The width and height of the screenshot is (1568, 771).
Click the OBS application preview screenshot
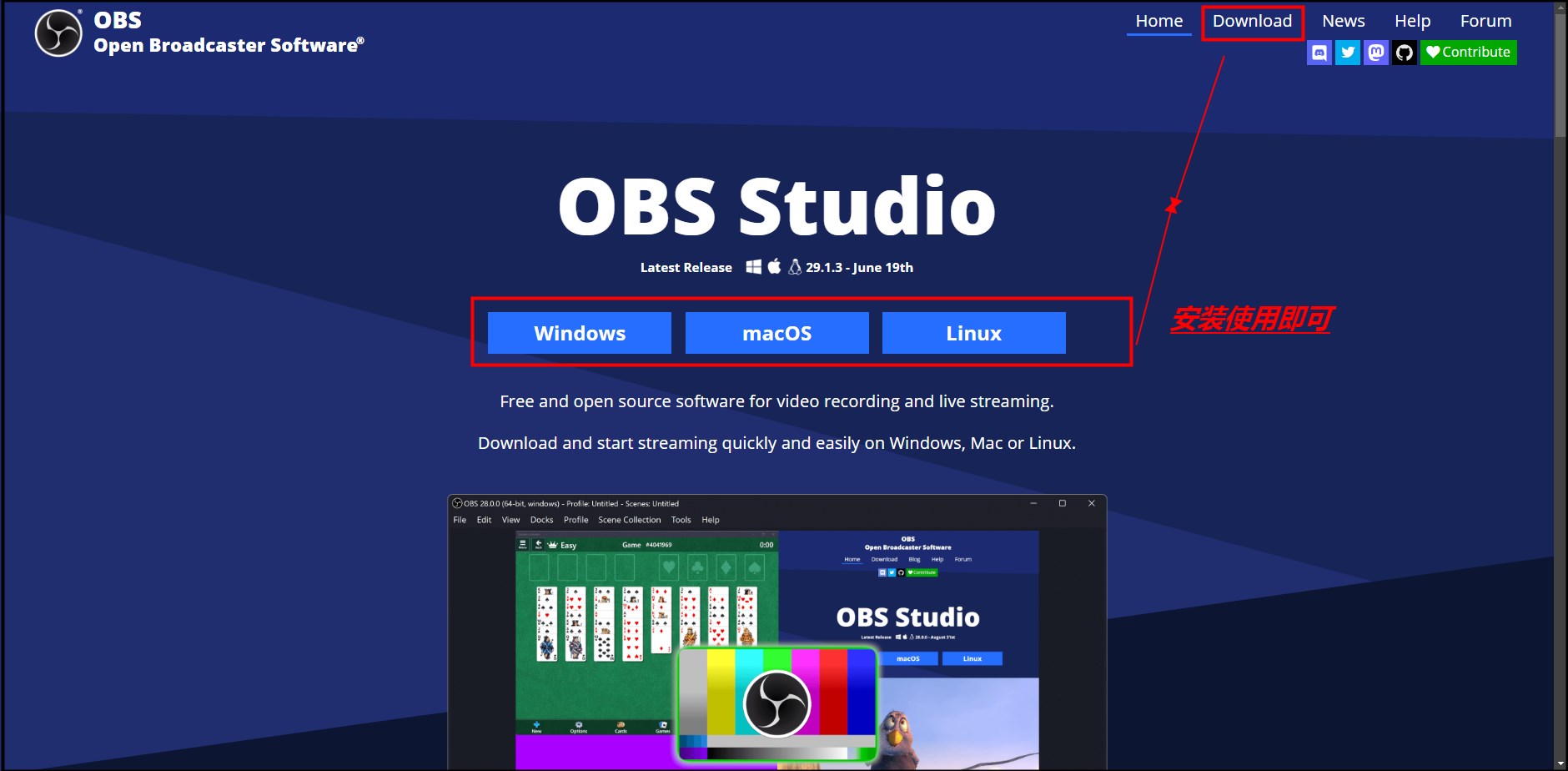point(777,632)
